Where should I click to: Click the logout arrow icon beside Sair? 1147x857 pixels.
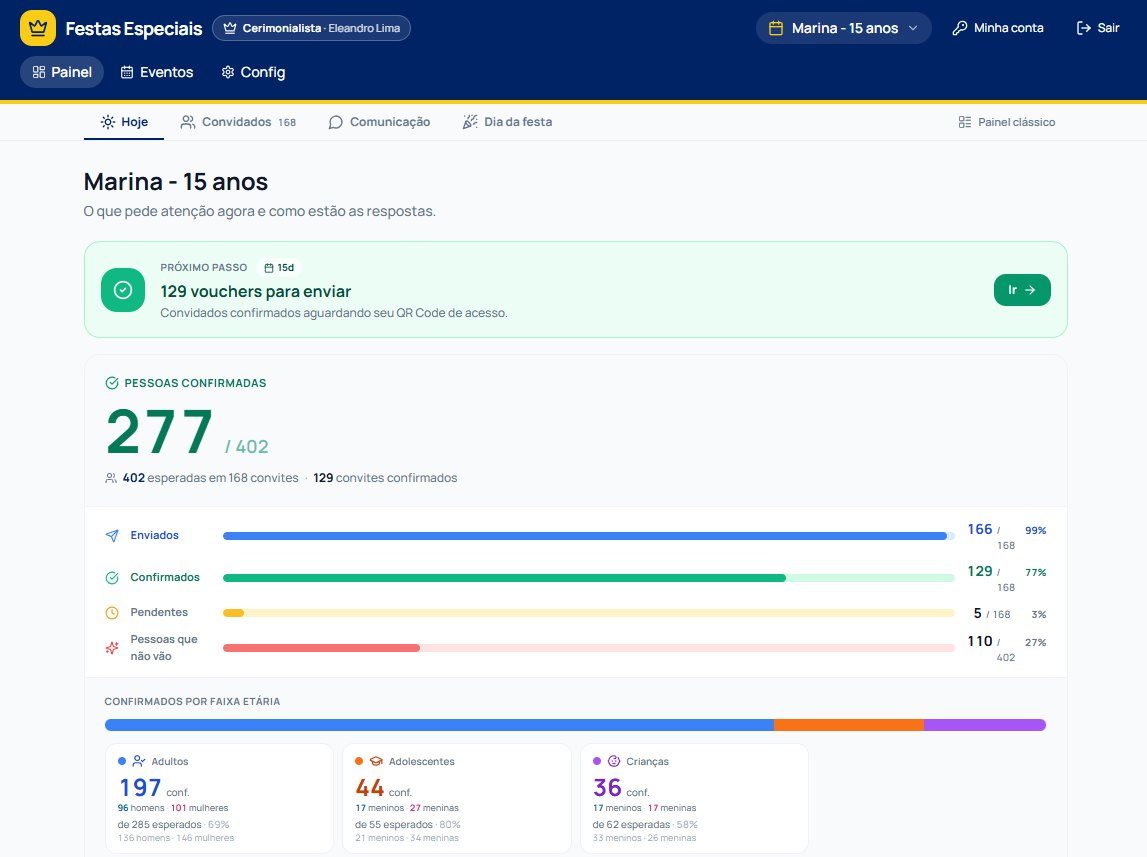pos(1083,29)
